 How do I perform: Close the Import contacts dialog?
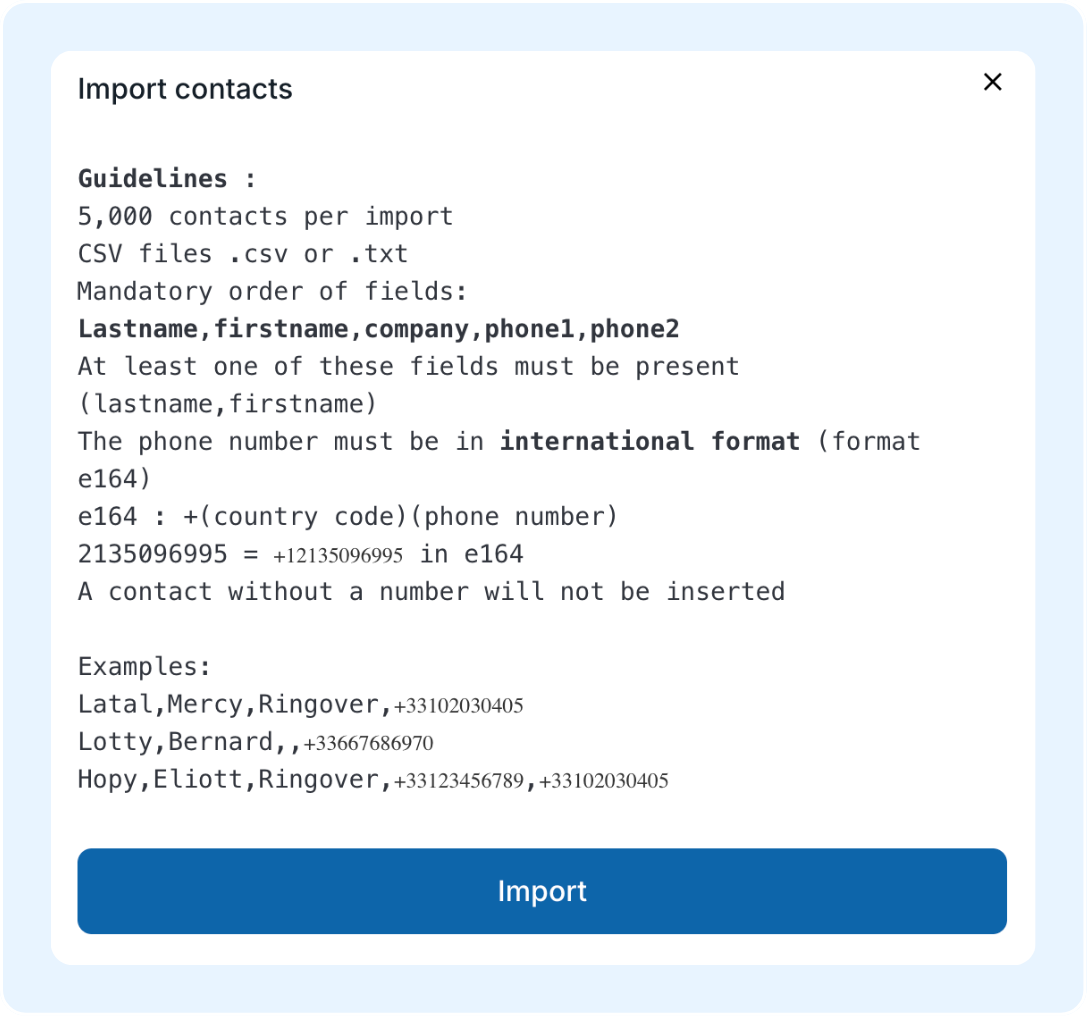[x=992, y=82]
